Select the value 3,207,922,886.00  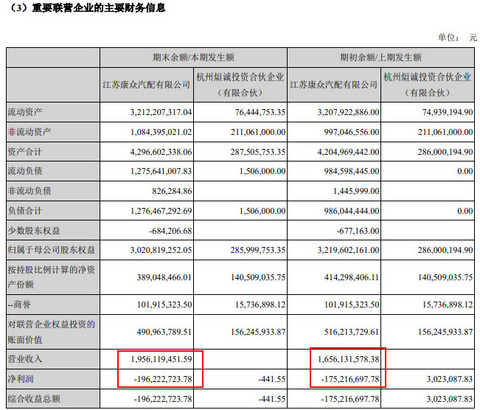[x=348, y=112]
